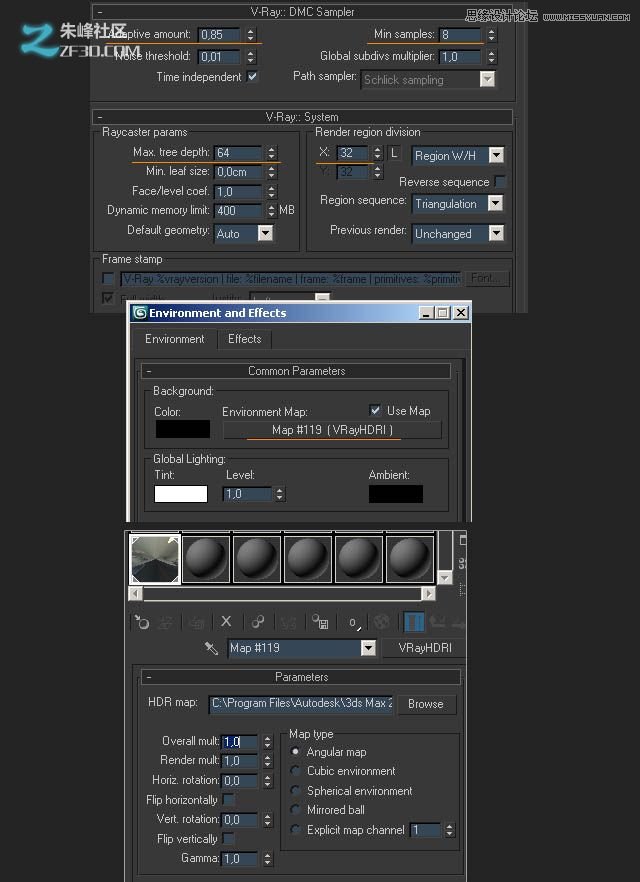Toggle the Time independent checkbox

click(x=253, y=76)
